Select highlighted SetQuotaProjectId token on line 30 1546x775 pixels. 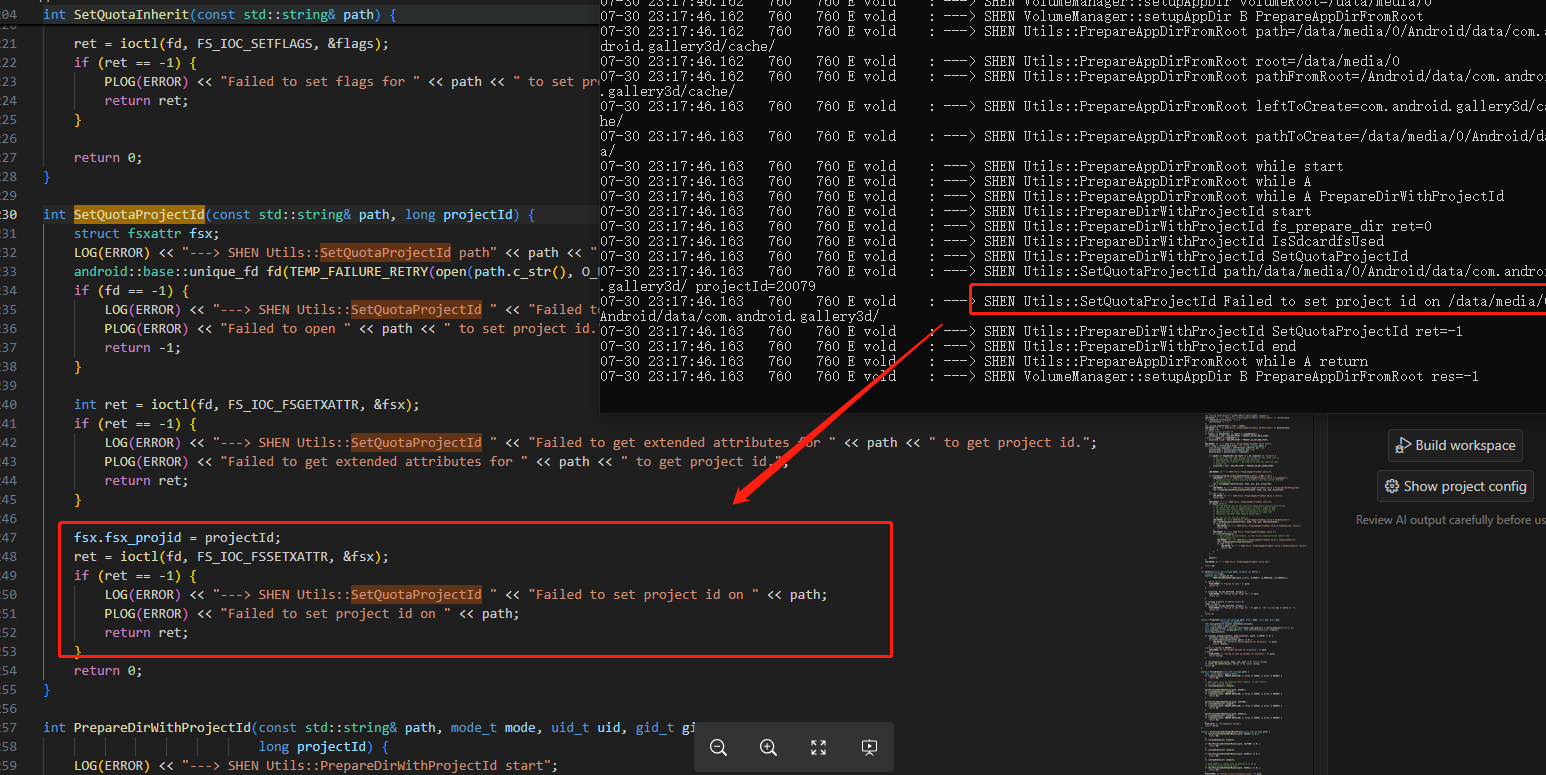[x=138, y=214]
